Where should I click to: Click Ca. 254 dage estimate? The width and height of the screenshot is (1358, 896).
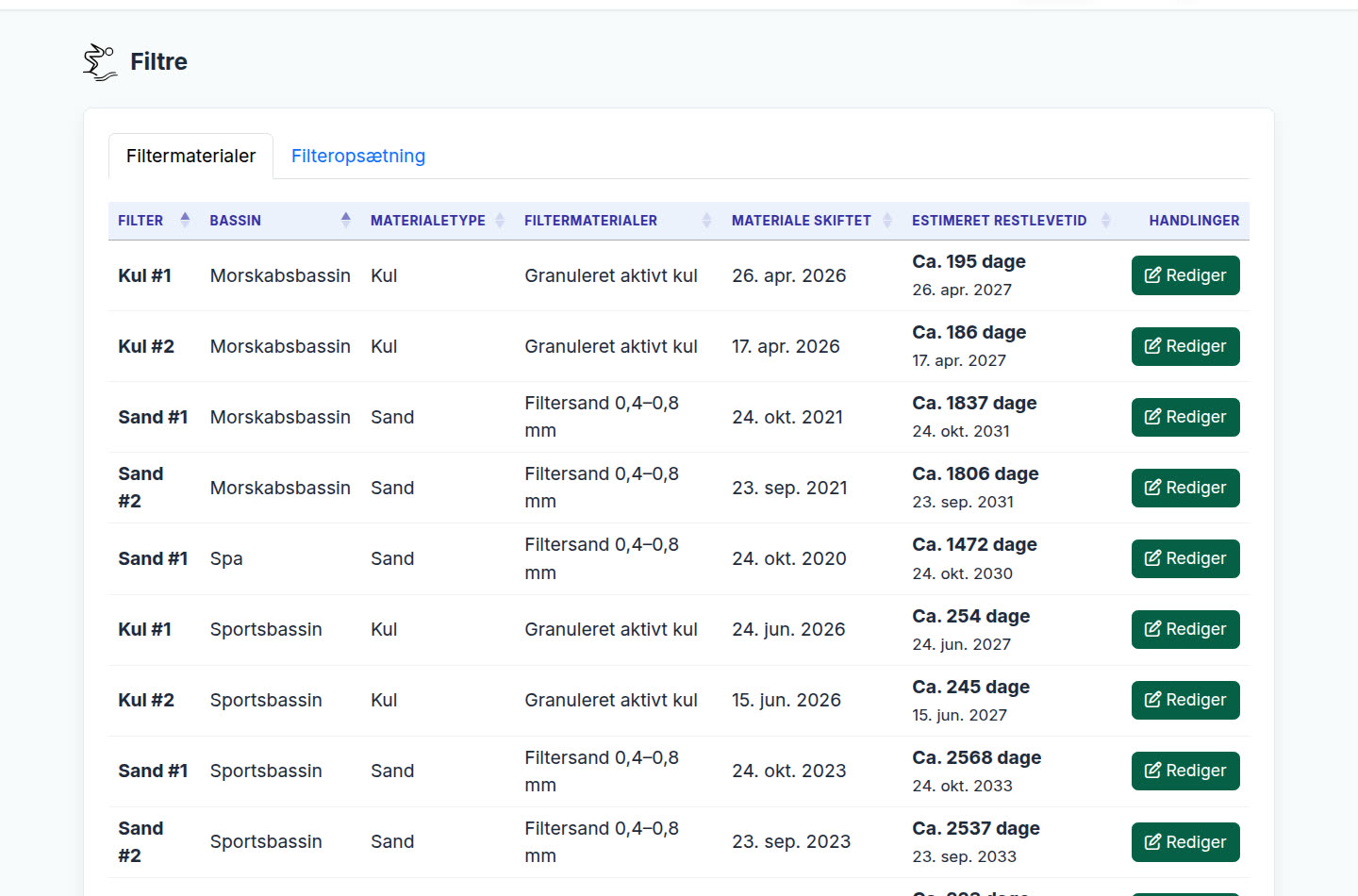coord(971,616)
